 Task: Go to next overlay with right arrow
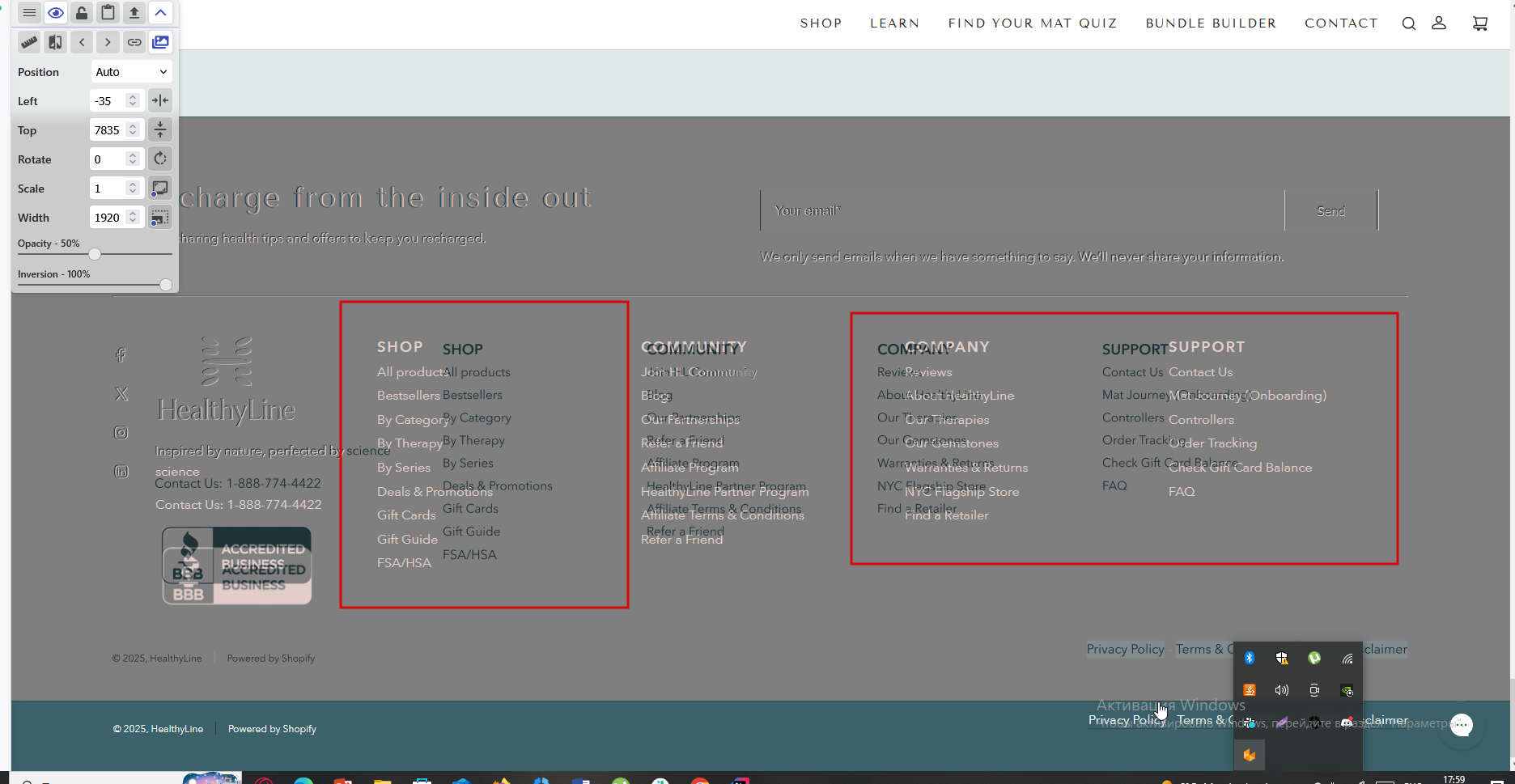click(x=108, y=42)
